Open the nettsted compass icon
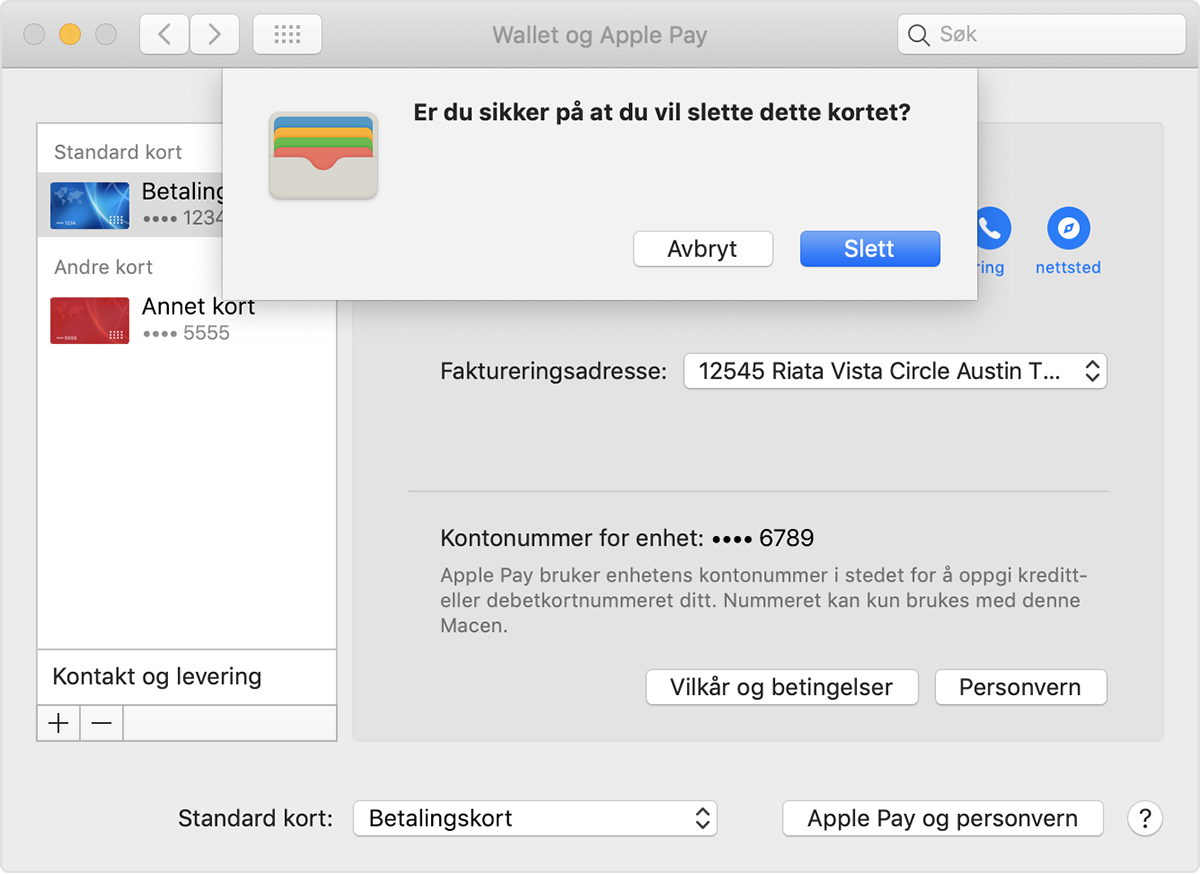The image size is (1200, 874). [1068, 229]
